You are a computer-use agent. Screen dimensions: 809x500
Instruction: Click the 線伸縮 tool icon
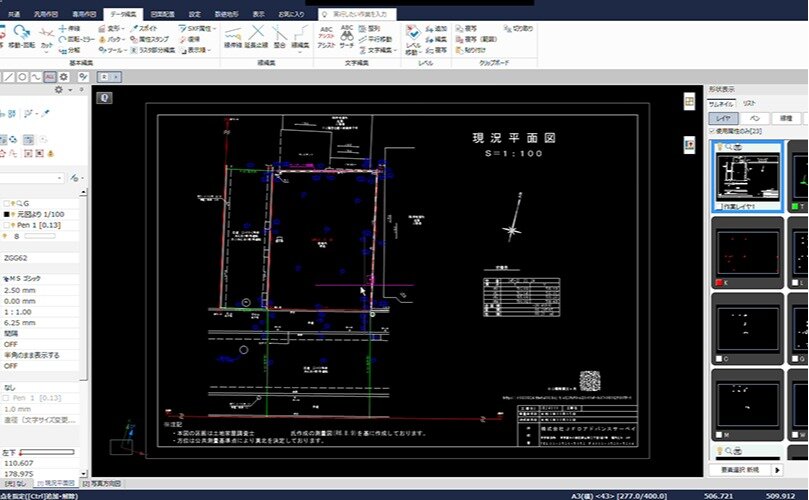[x=233, y=35]
